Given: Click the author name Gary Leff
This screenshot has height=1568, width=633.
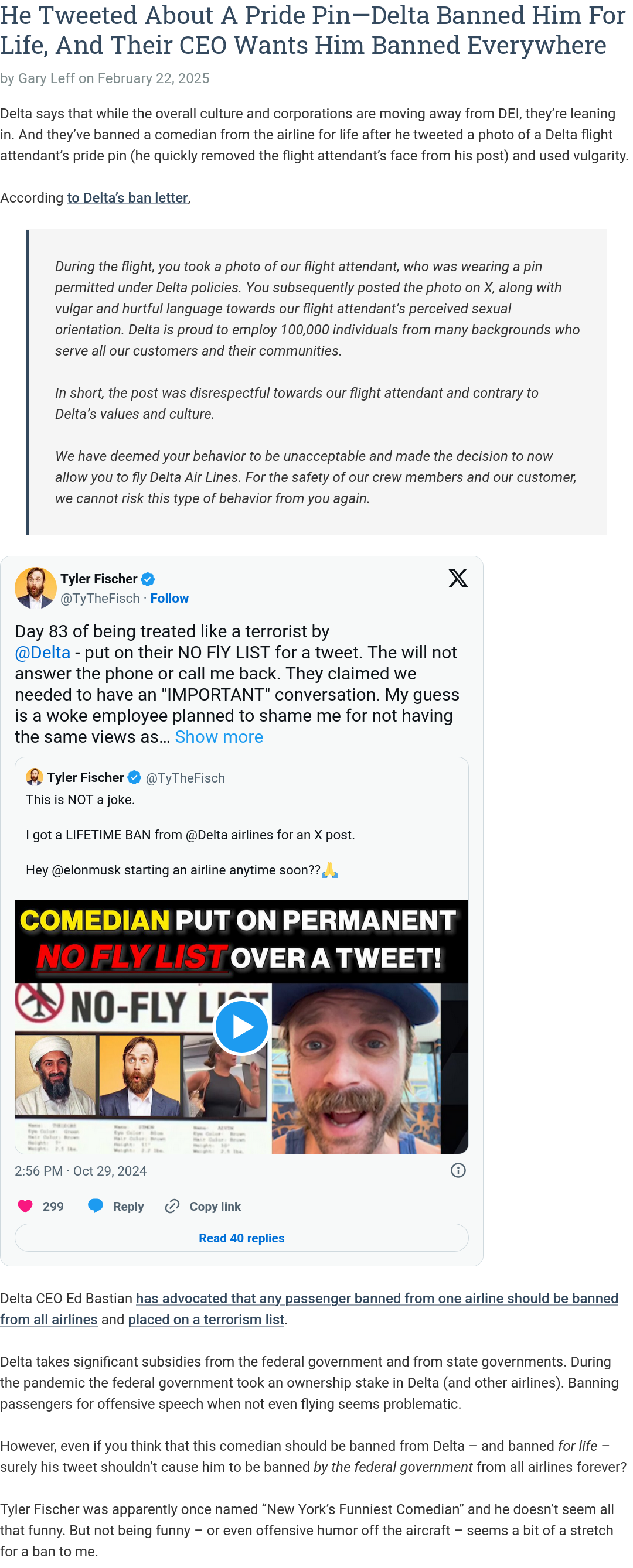Looking at the screenshot, I should (46, 78).
